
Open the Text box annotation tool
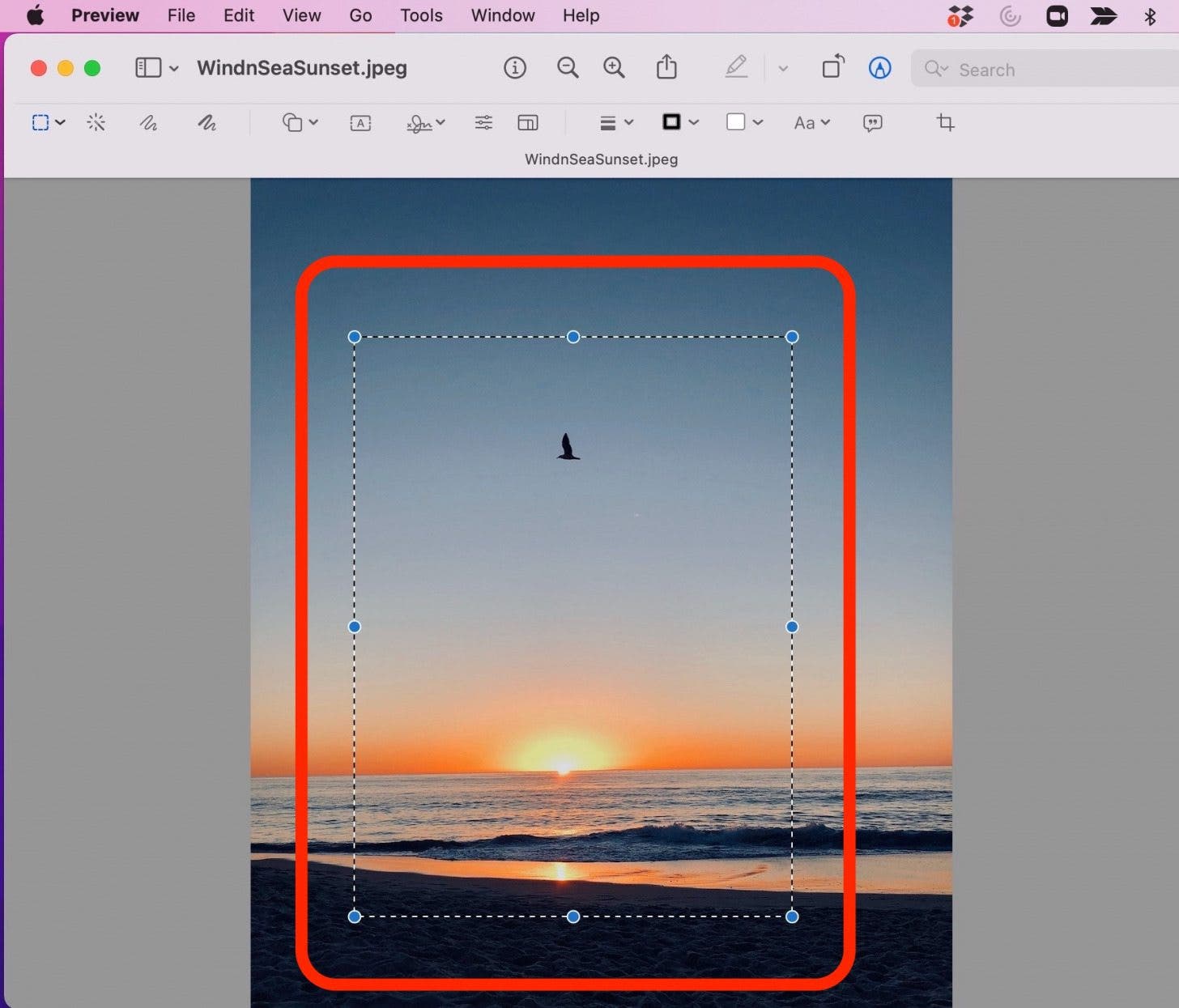(x=360, y=122)
